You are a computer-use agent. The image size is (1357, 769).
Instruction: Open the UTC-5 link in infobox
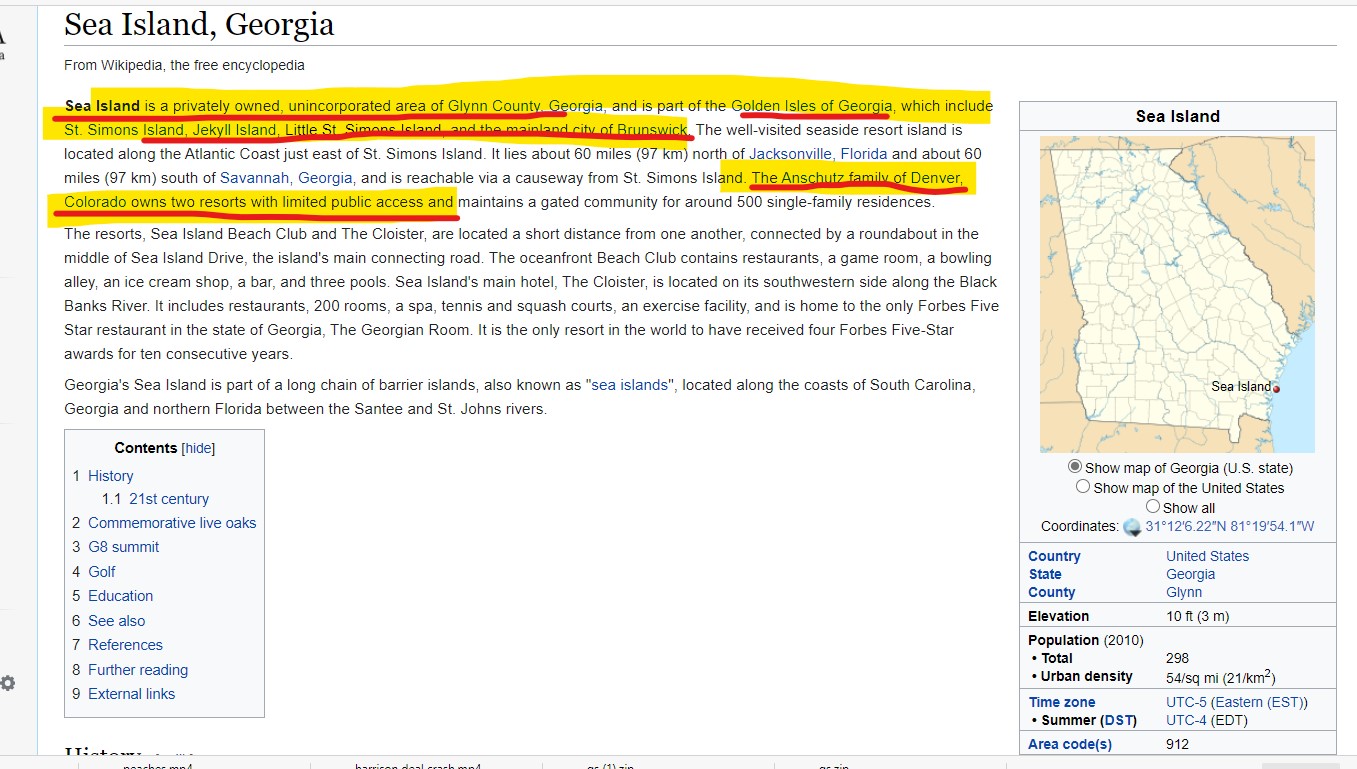click(1186, 702)
